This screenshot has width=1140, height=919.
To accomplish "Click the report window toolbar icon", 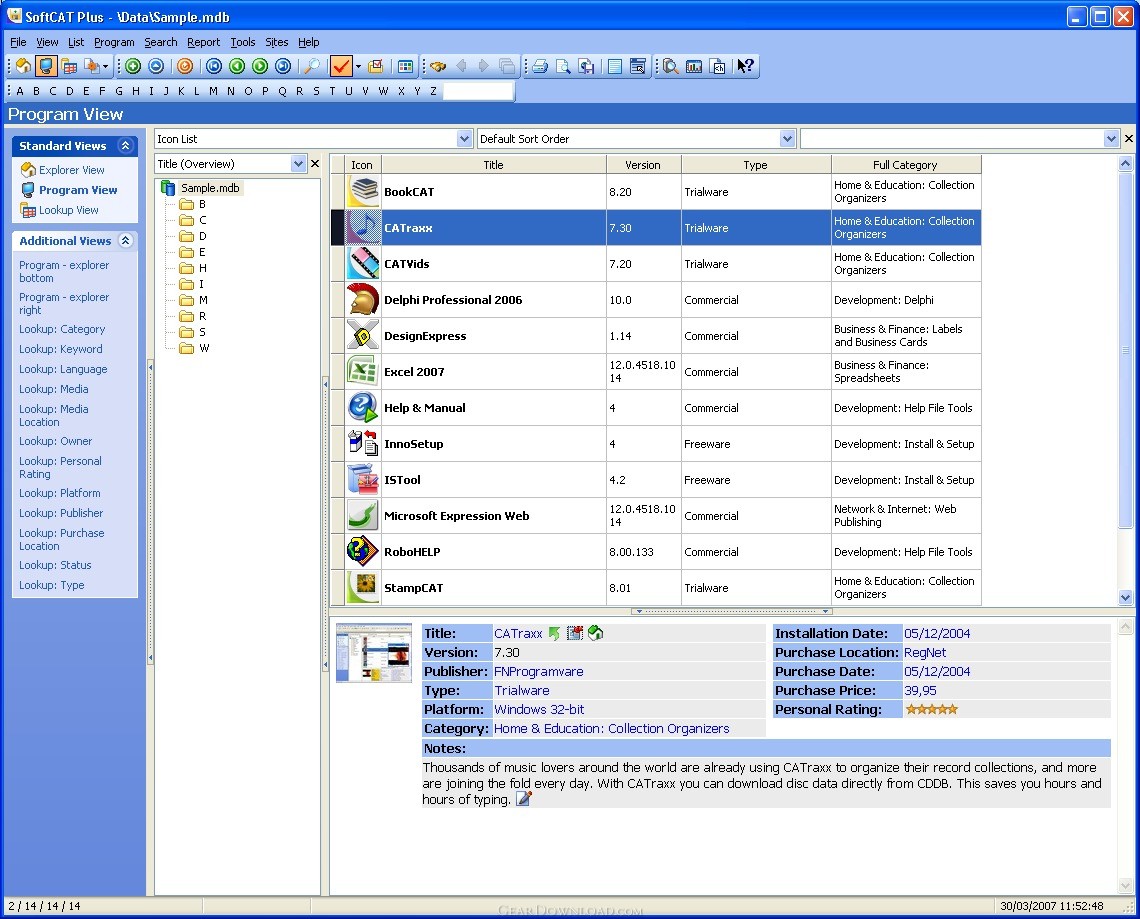I will [638, 66].
